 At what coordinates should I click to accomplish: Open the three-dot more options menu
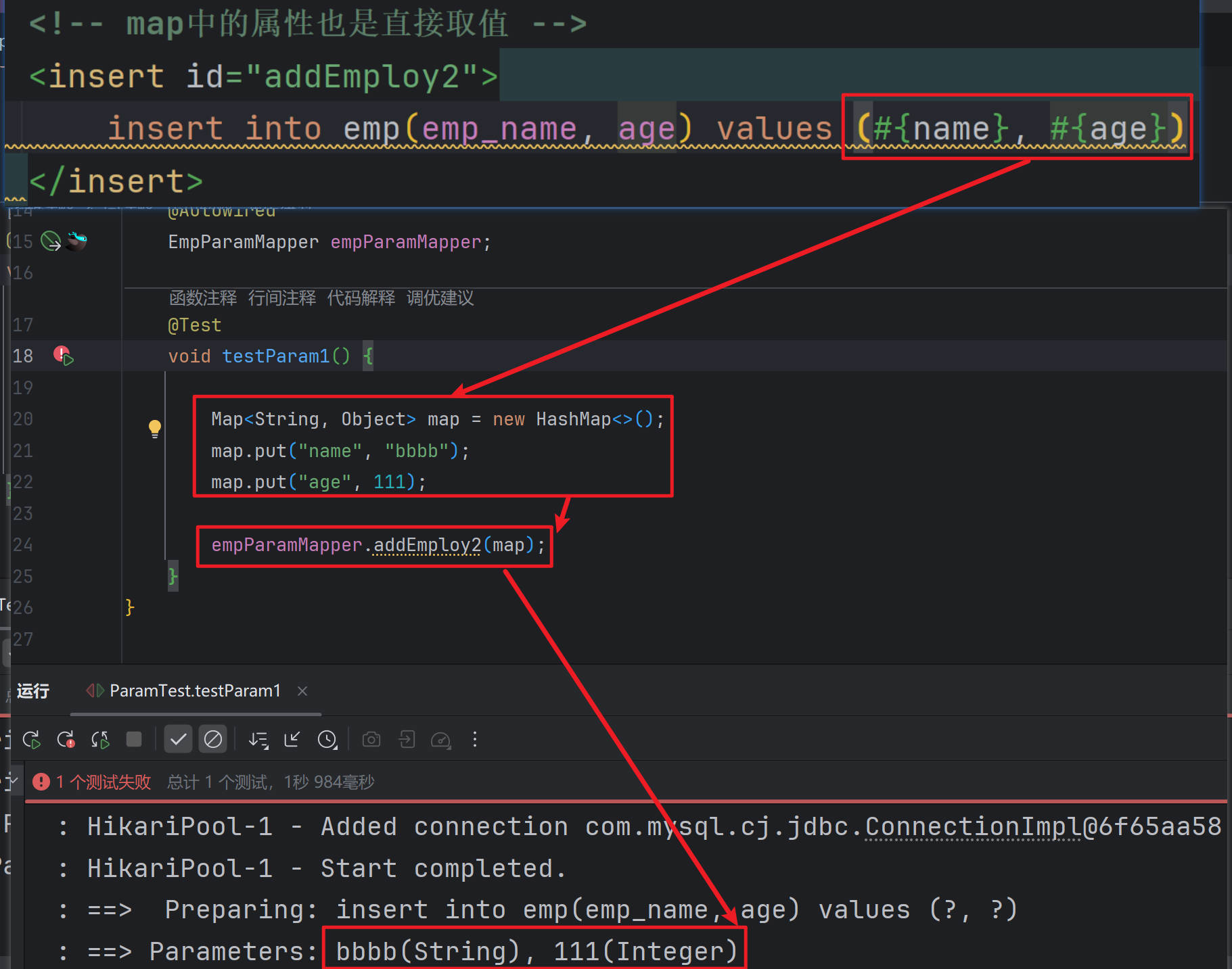point(475,740)
